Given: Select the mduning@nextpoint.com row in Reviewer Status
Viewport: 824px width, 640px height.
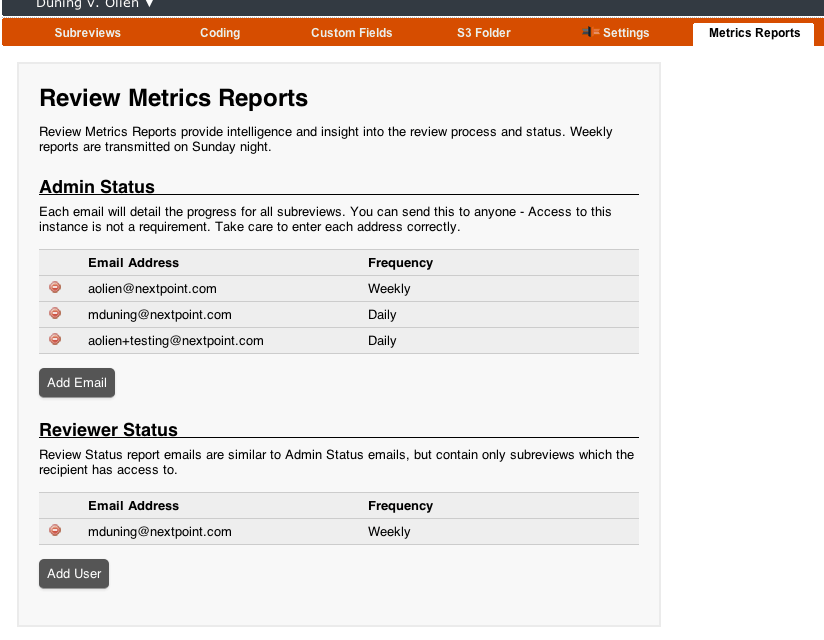Looking at the screenshot, I should click(x=160, y=530).
